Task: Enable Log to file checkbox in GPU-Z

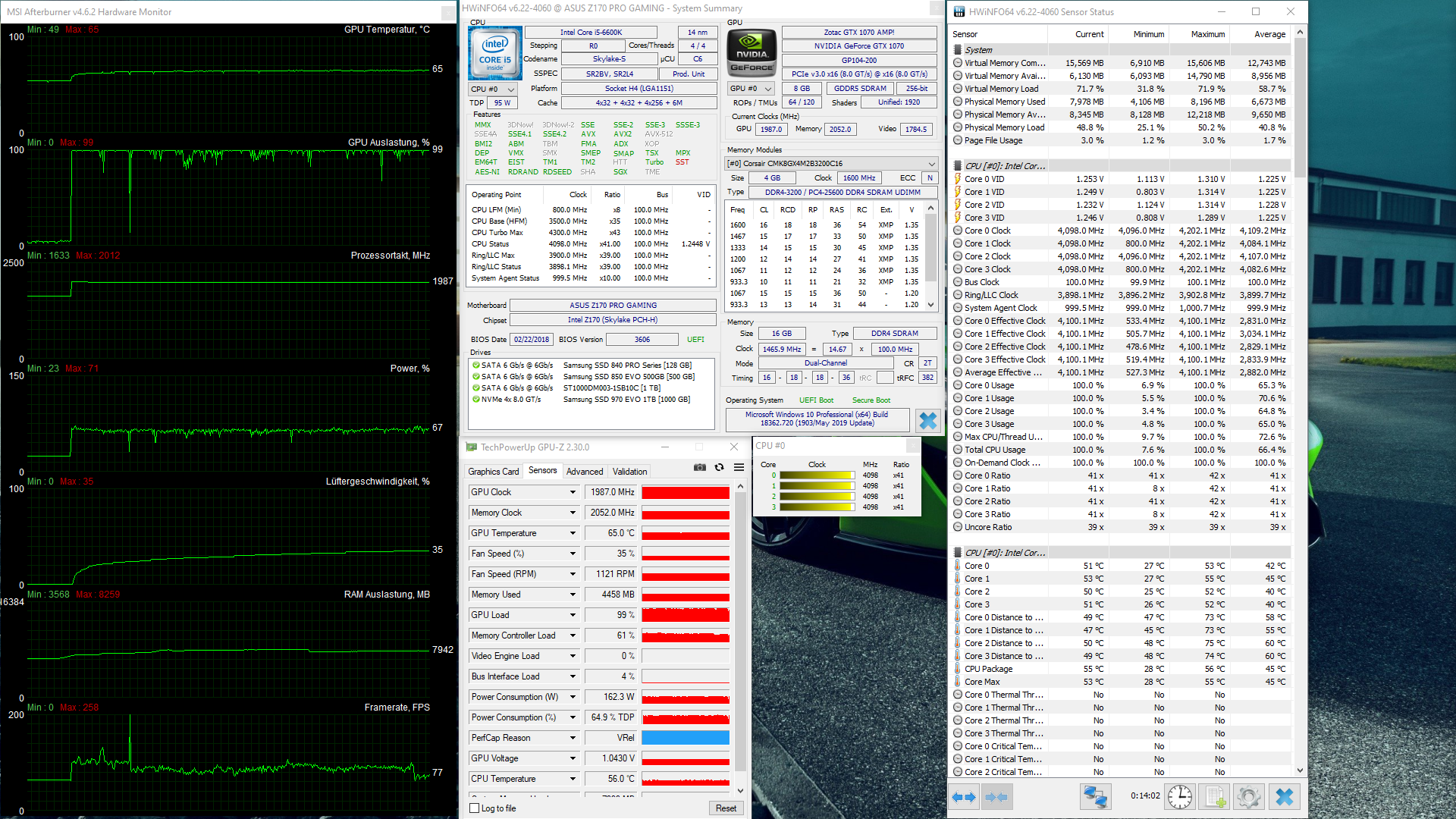Action: tap(475, 808)
